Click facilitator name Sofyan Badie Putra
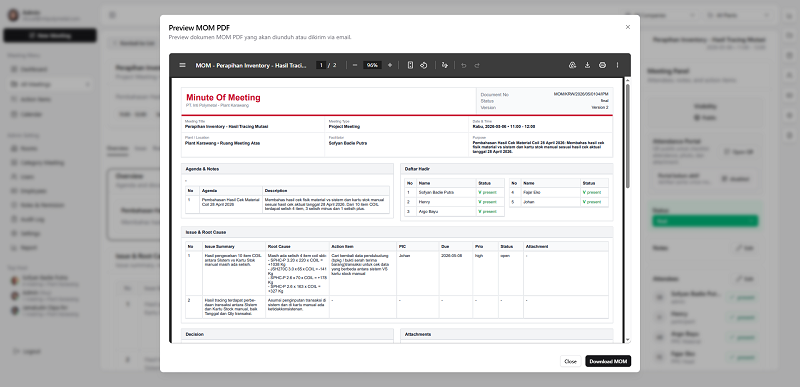800x387 pixels. [347, 143]
